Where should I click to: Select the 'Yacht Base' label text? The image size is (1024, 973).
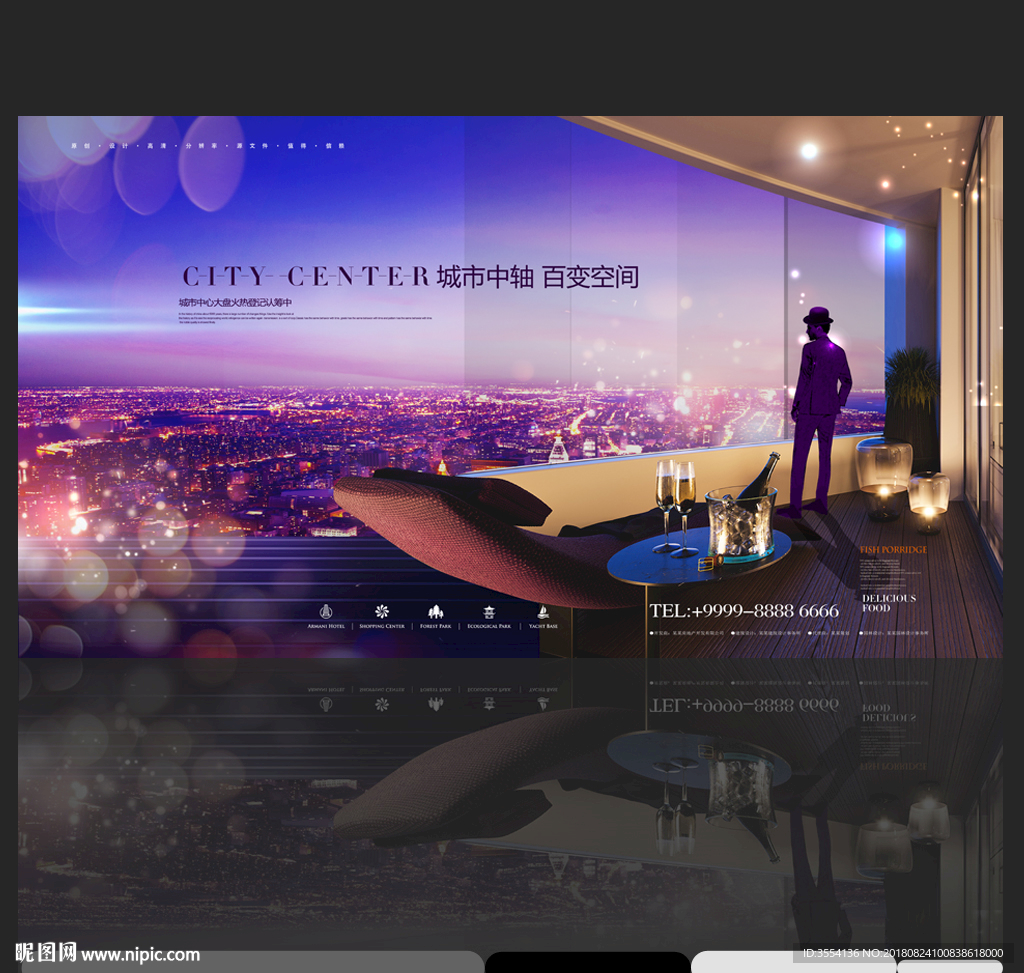[543, 626]
